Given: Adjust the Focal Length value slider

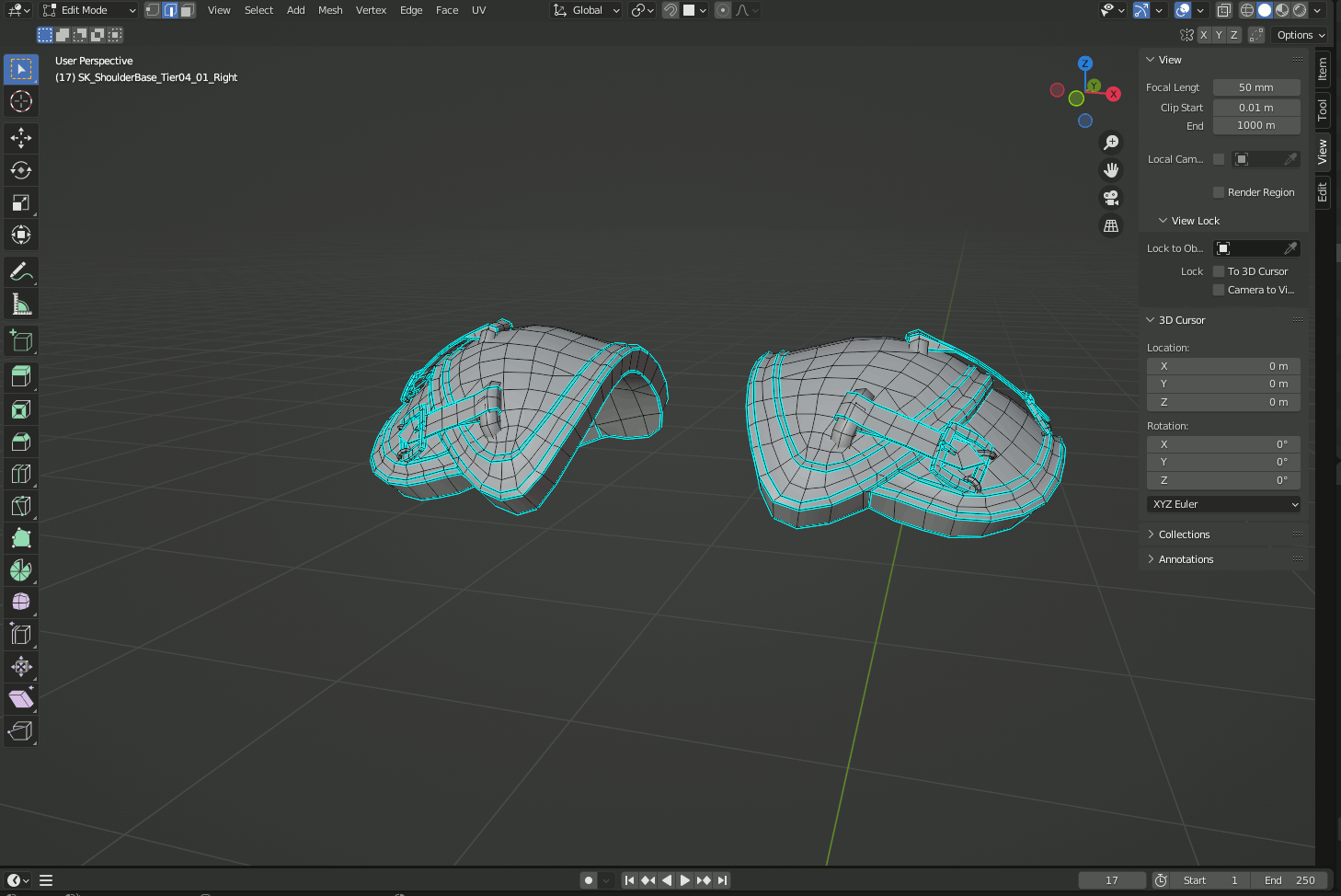Looking at the screenshot, I should [x=1256, y=86].
